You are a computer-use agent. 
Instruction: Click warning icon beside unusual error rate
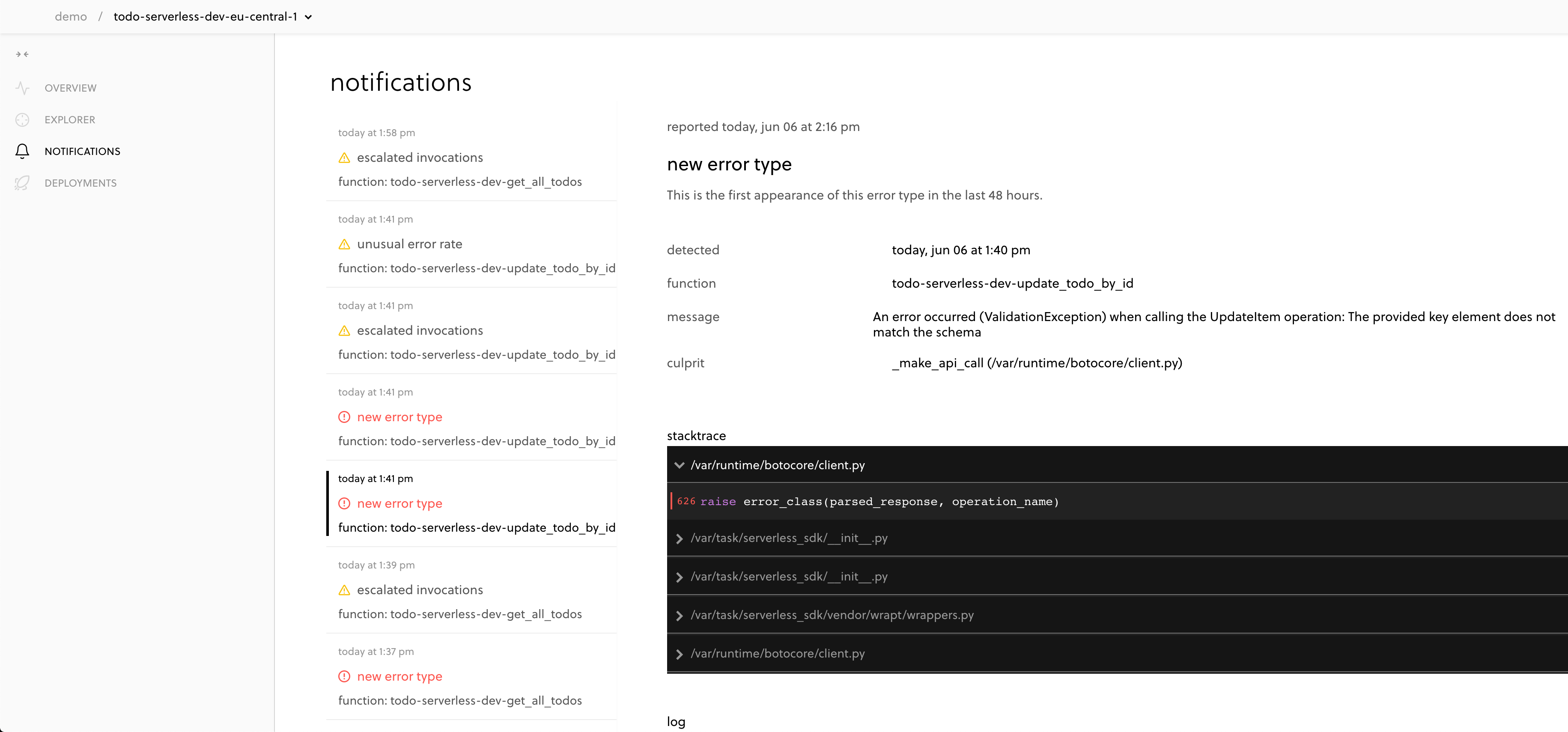[344, 244]
